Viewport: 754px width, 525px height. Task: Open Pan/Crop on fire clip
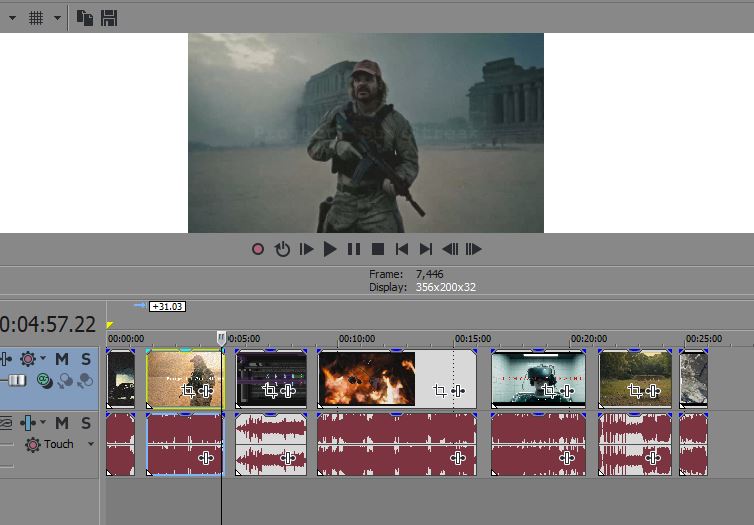point(440,391)
